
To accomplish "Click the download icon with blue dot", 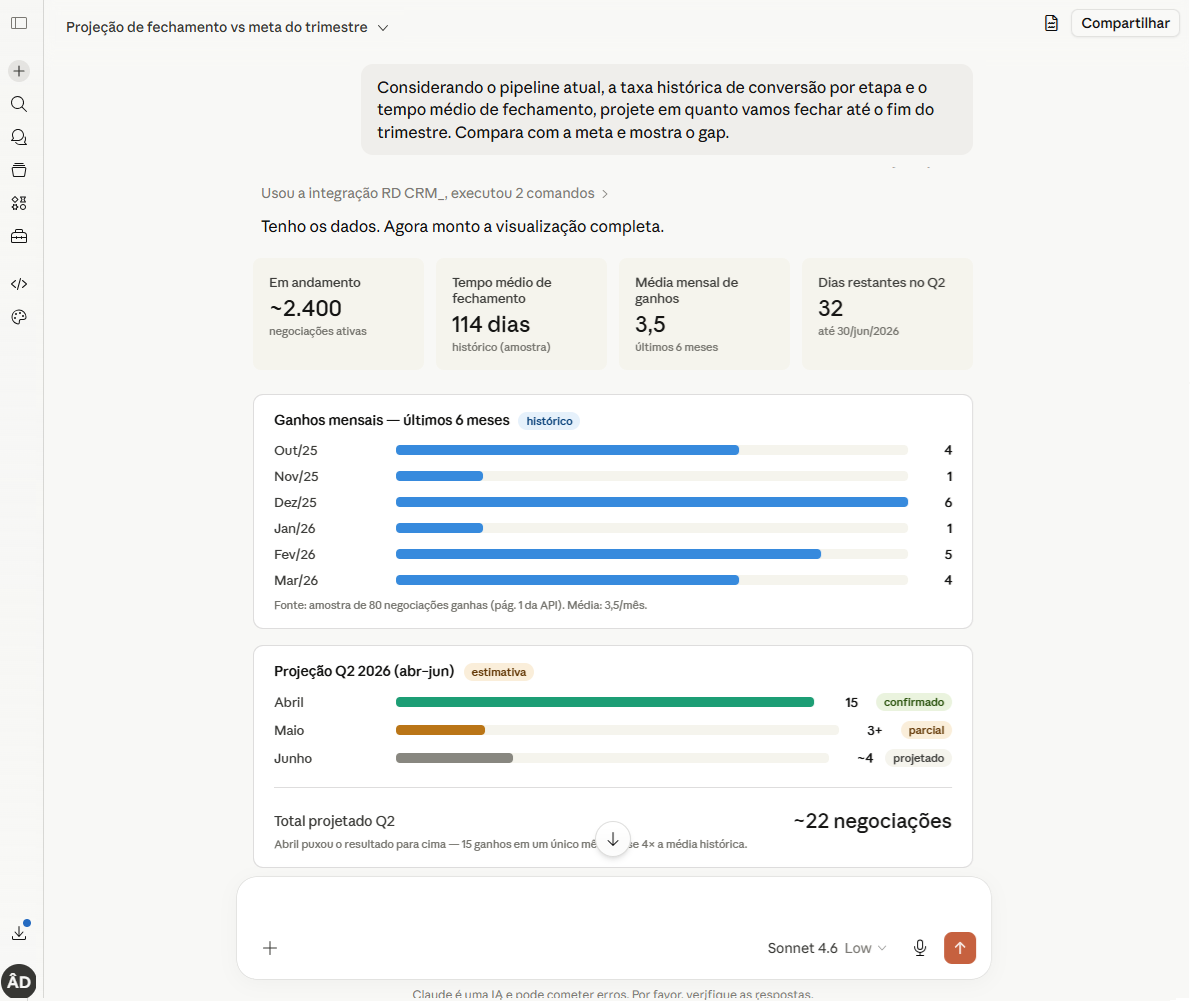I will point(19,932).
